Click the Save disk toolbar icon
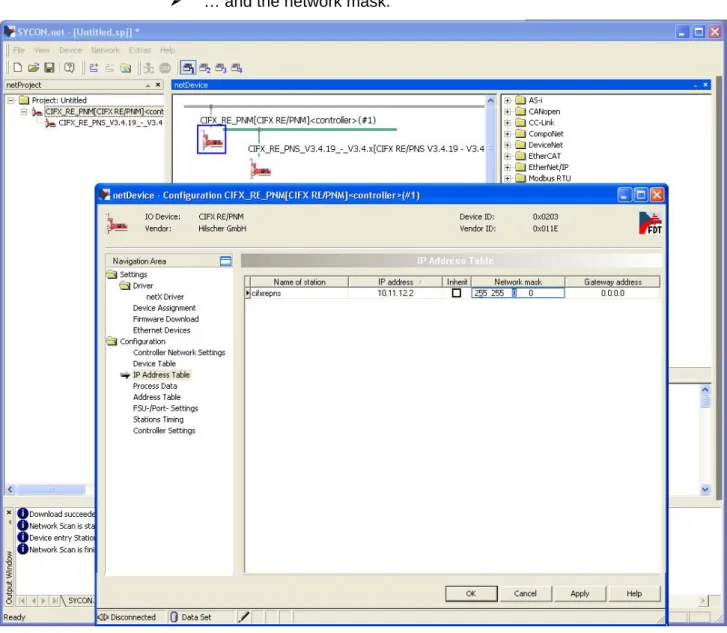 click(49, 68)
